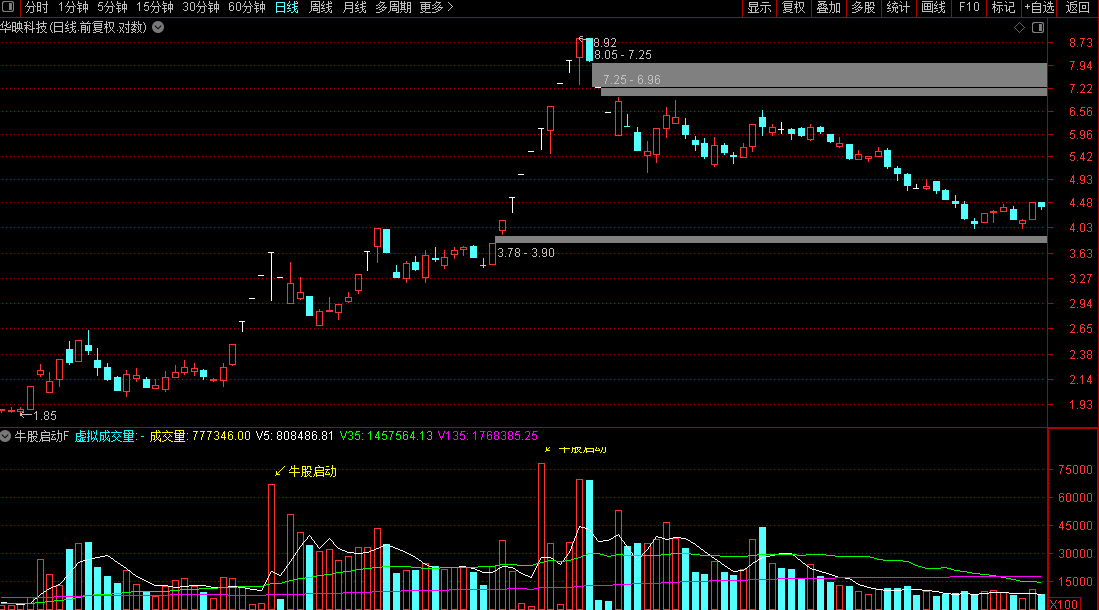Click the 8.73 price axis label
This screenshot has height=610, width=1099.
pos(1080,43)
